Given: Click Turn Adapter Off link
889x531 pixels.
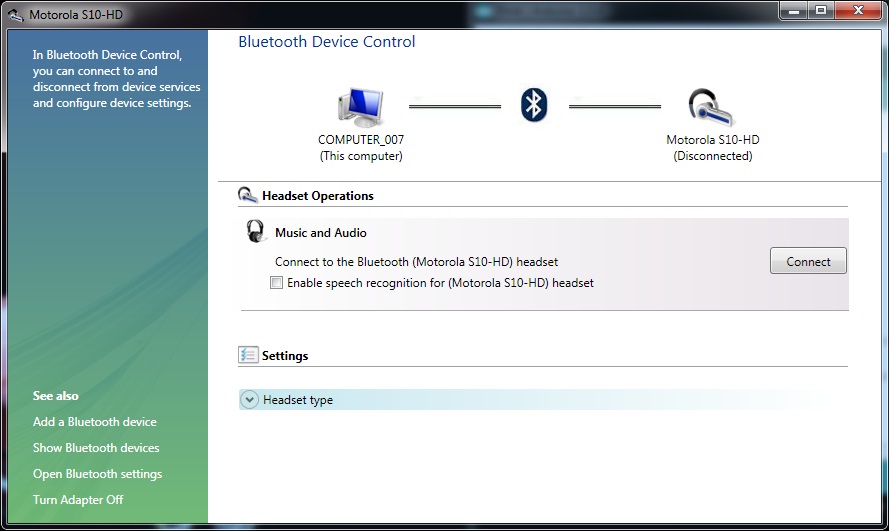Looking at the screenshot, I should point(78,500).
